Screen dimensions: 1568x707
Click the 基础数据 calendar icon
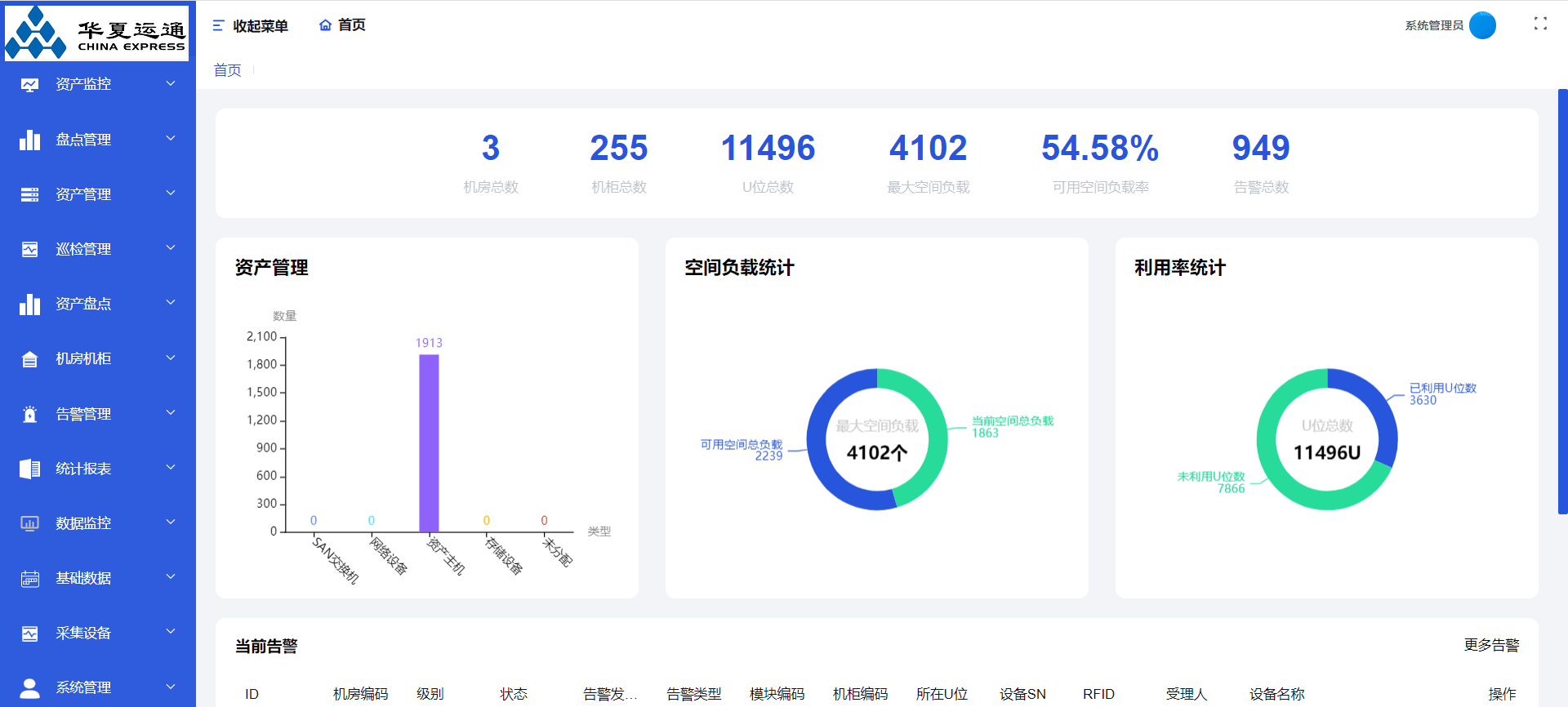point(30,579)
